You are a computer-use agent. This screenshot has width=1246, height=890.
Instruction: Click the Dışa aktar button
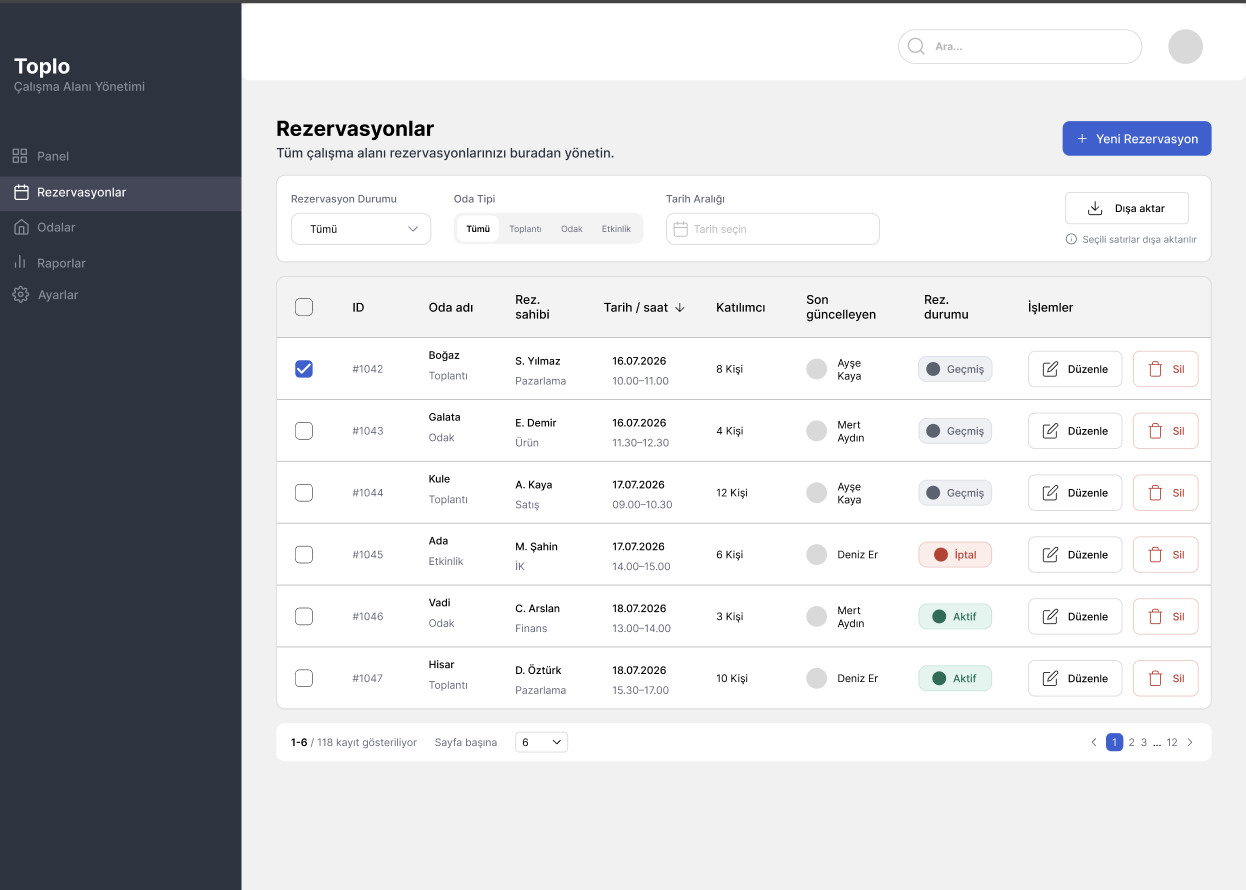click(x=1127, y=208)
